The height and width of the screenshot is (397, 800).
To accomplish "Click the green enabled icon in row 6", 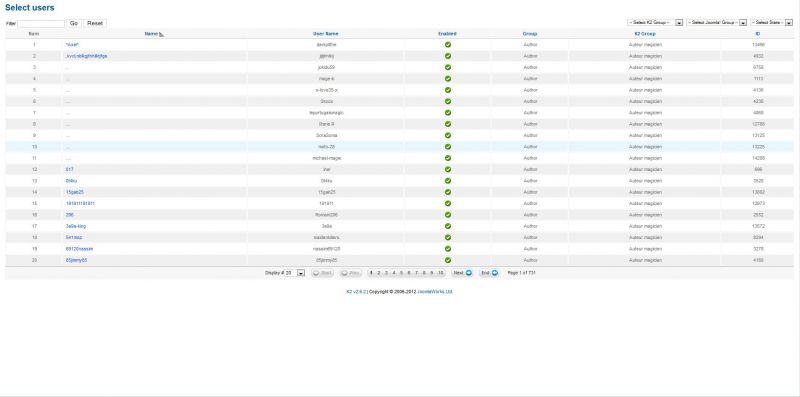I will click(x=447, y=102).
